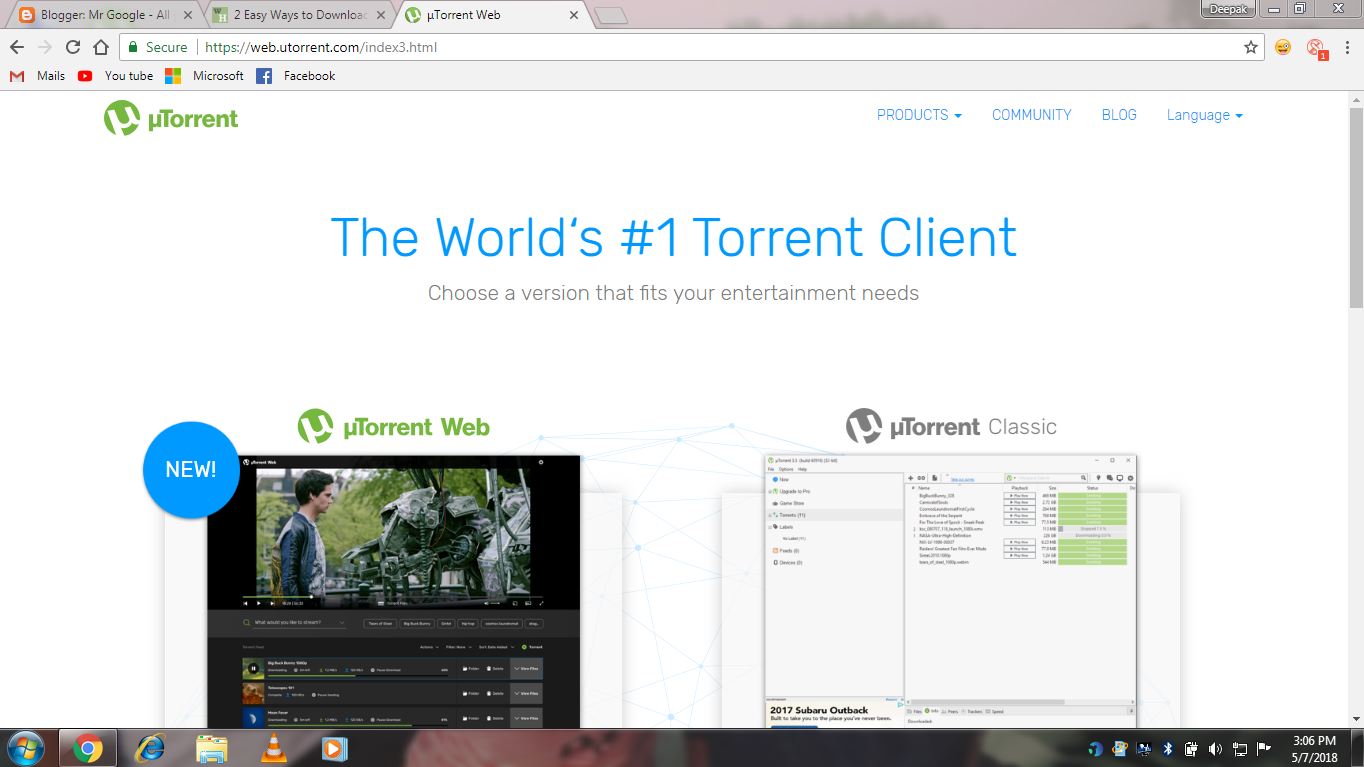Click the µTorrent Classic app preview screenshot
Viewport: 1364px width, 767px height.
951,592
